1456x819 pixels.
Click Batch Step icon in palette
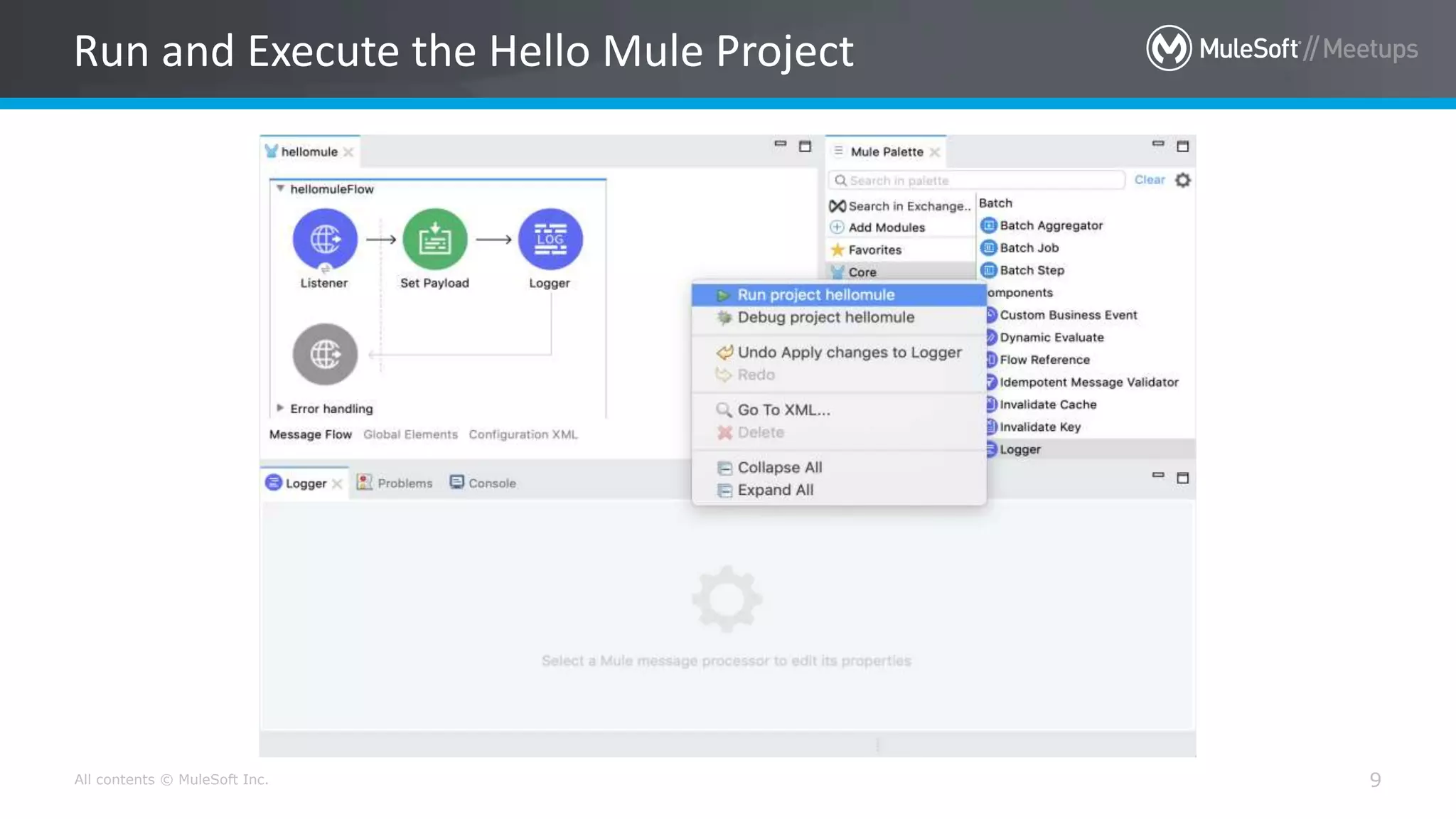tap(989, 270)
